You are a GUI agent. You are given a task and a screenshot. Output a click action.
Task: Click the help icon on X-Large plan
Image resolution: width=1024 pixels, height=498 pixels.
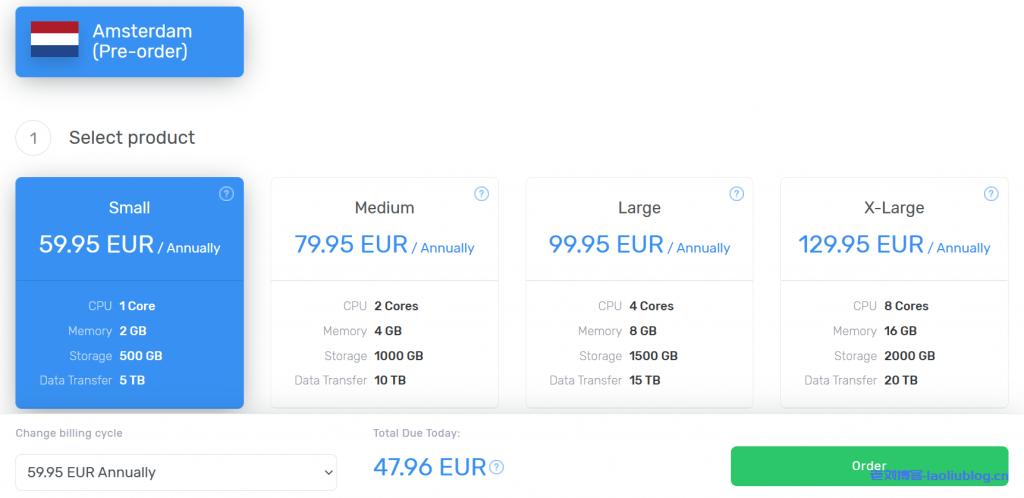pos(991,194)
